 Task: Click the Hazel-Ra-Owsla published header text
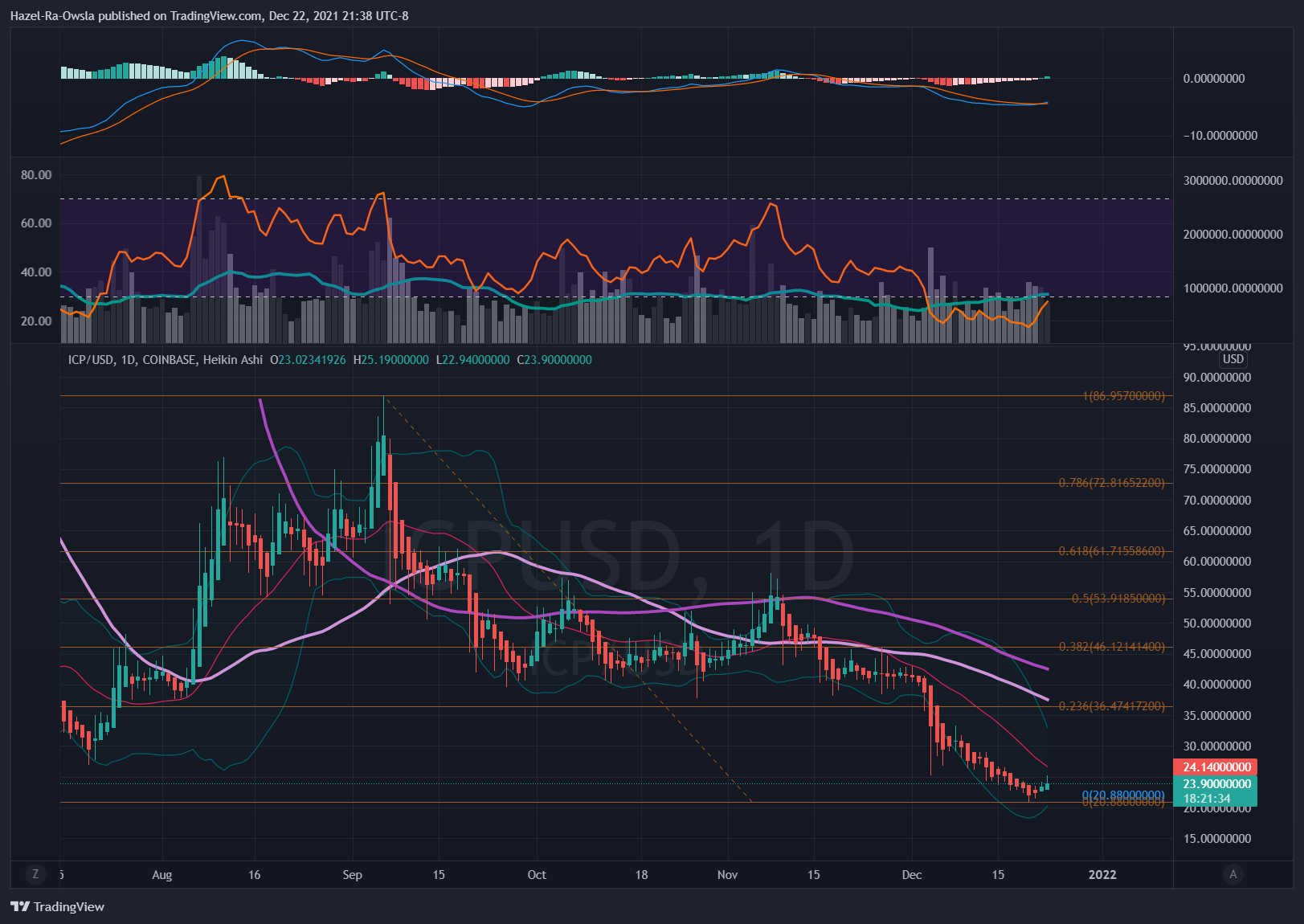click(x=209, y=16)
